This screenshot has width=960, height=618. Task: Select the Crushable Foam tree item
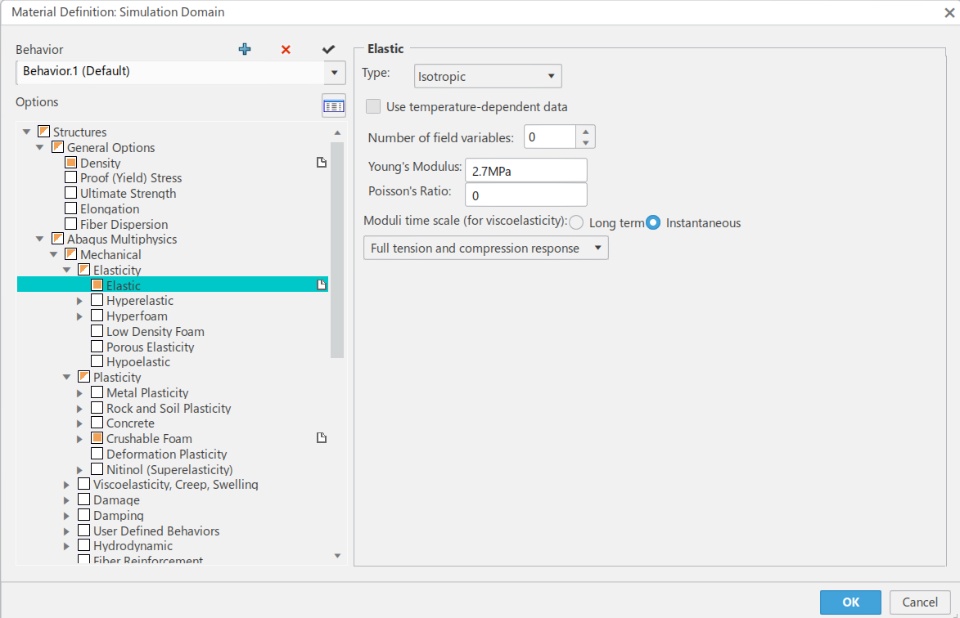pyautogui.click(x=149, y=439)
